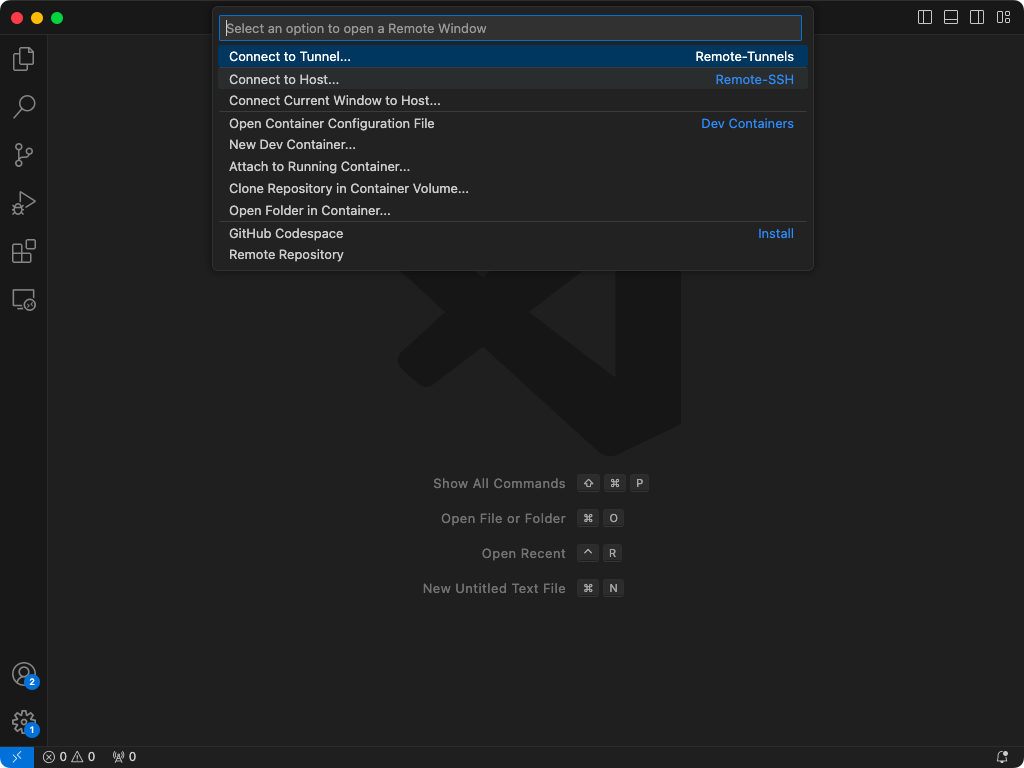Toggle the secondary side bar
The width and height of the screenshot is (1024, 768).
click(977, 17)
